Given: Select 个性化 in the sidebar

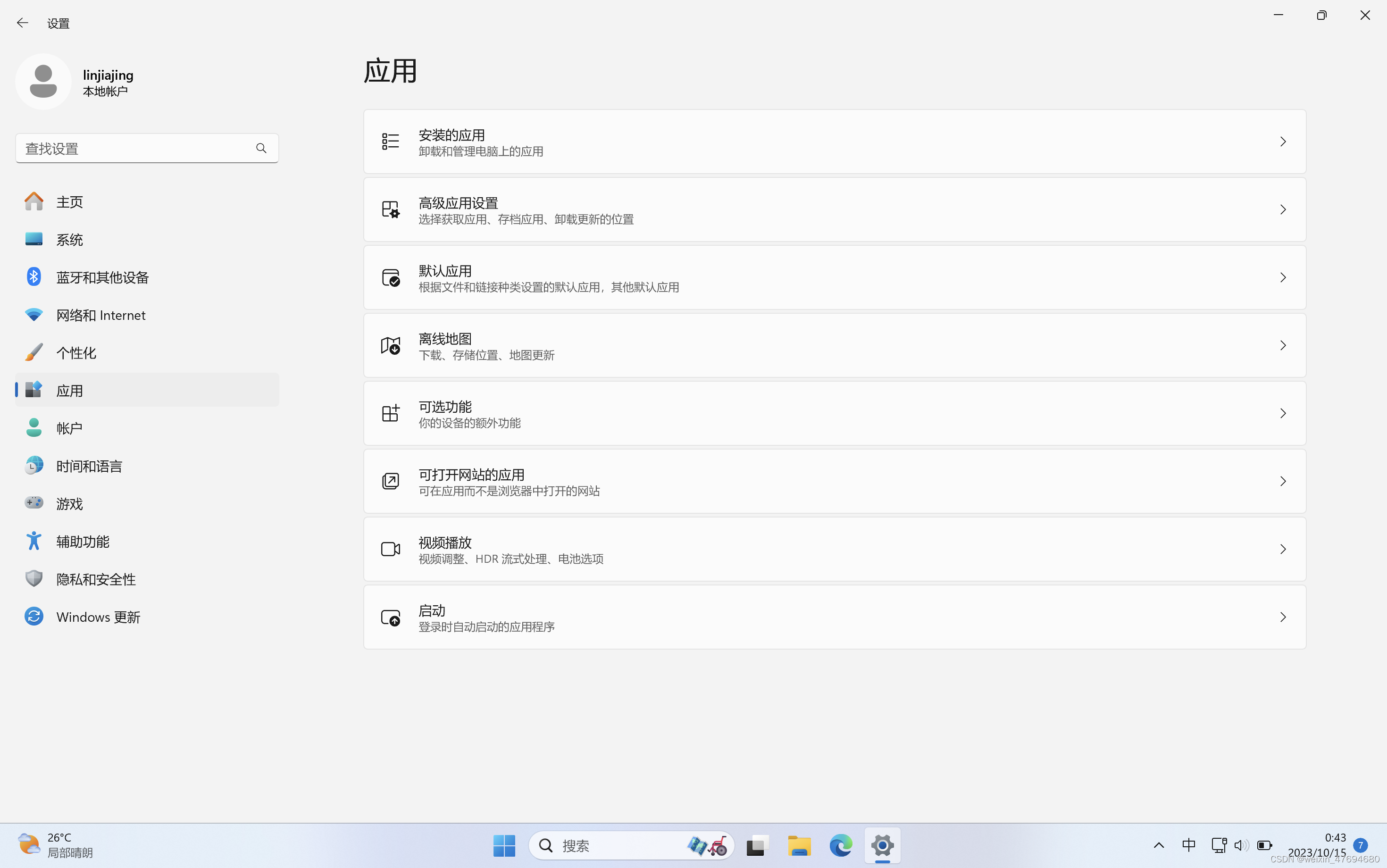Looking at the screenshot, I should 76,352.
